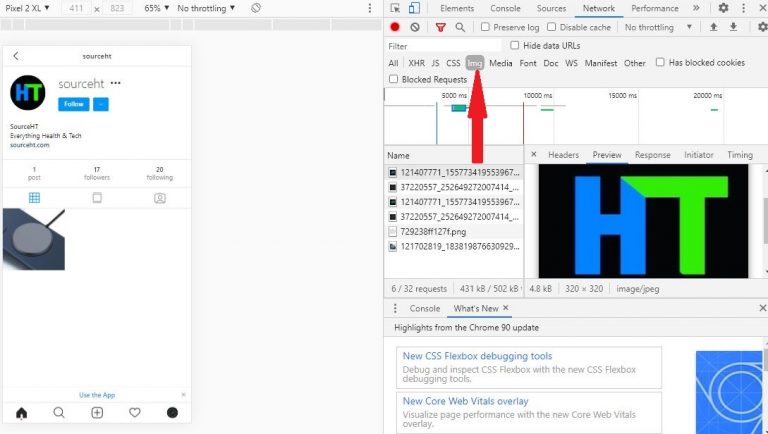Open DevTools settings gear
This screenshot has height=434, width=768.
723,8
